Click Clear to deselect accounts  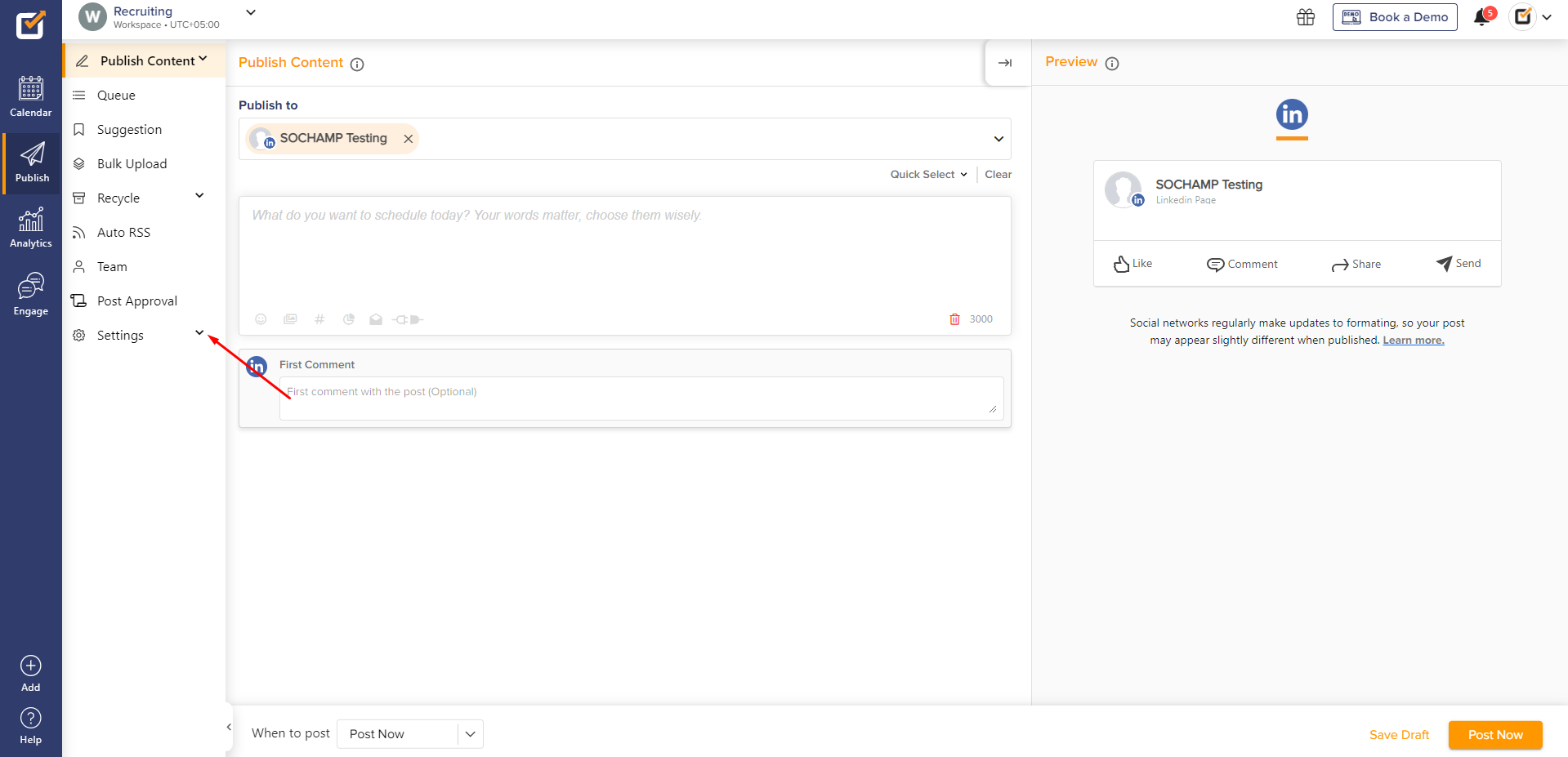click(998, 174)
